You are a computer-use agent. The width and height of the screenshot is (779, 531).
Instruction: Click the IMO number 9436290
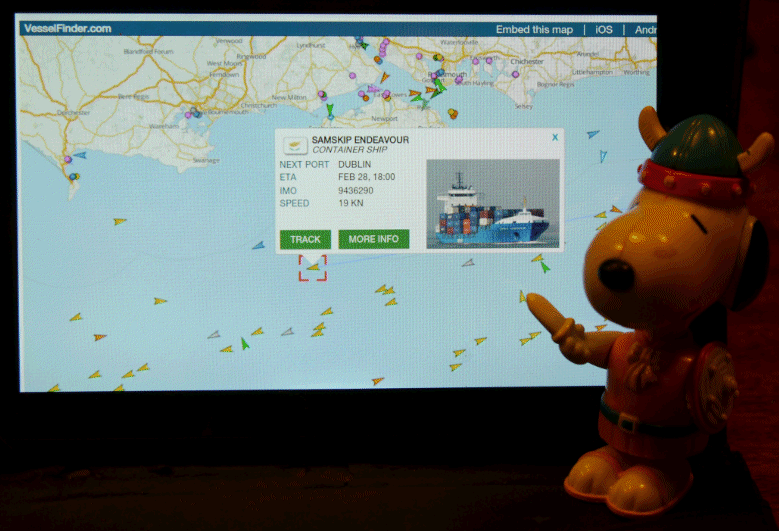pos(355,190)
